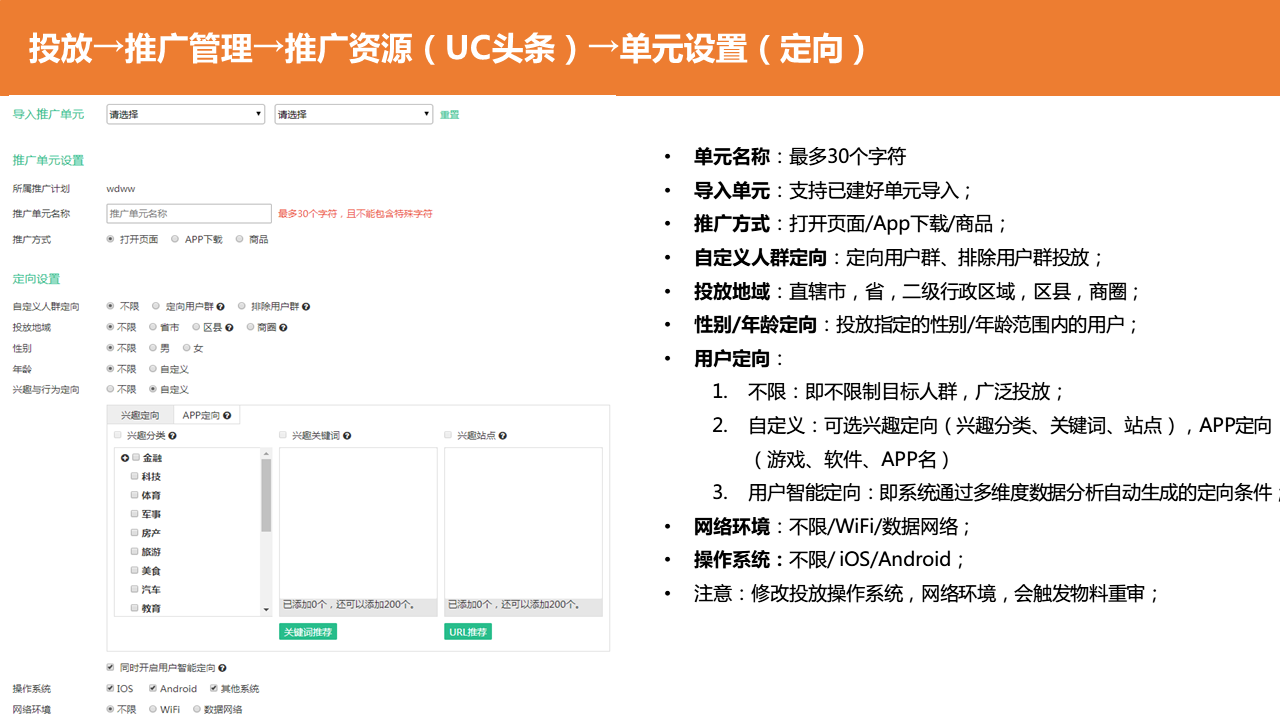Click help icon beside 排除用户群
Screen dimensions: 1280x720
click(x=306, y=307)
